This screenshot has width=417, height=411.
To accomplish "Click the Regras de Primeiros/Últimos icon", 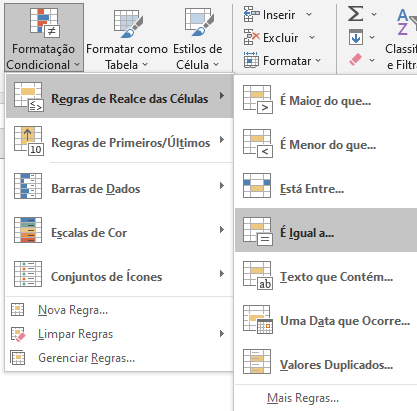I will coord(28,141).
